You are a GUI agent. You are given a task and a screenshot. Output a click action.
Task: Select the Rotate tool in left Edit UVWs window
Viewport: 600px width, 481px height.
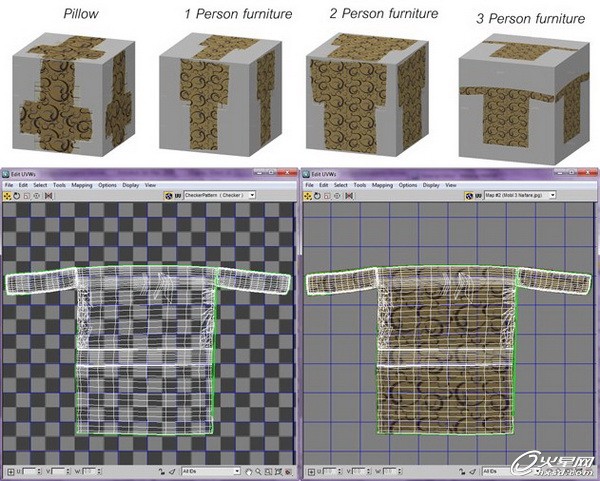pos(17,196)
